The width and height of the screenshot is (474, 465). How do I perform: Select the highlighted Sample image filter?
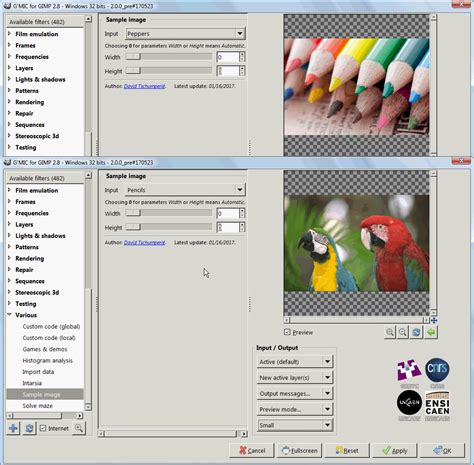45,394
